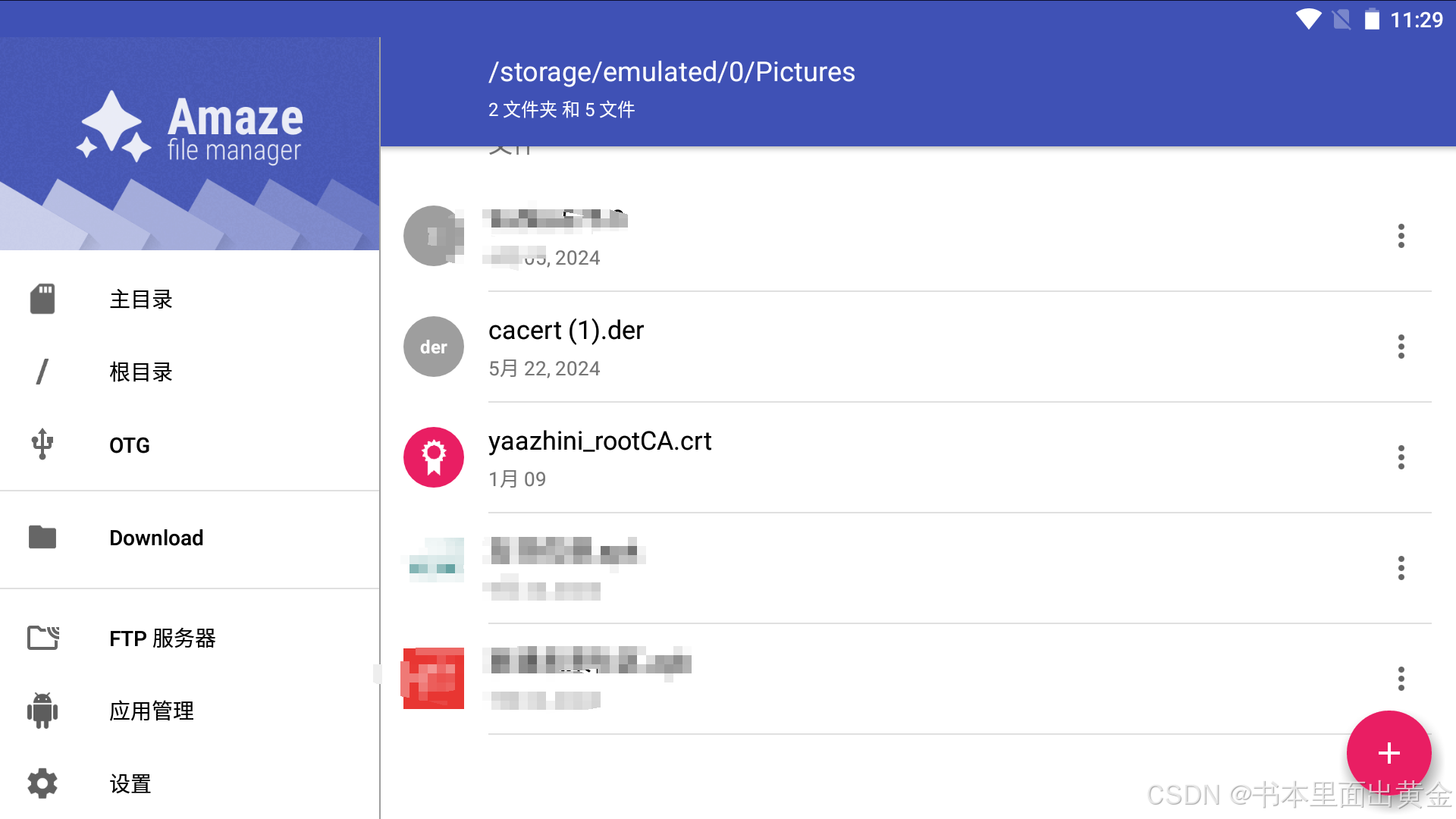Click the gray der icon for cacert (1).der
The height and width of the screenshot is (819, 1456).
click(434, 347)
